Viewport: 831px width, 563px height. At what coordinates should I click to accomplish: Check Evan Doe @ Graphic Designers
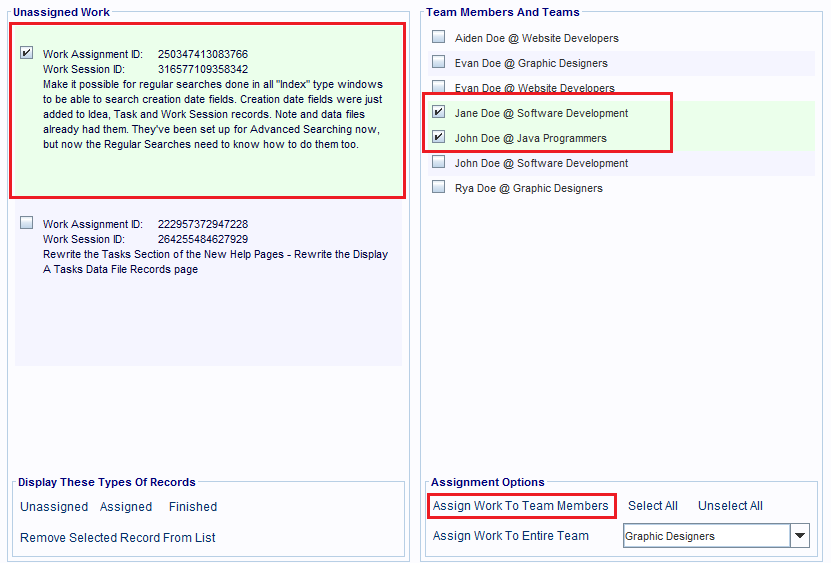[438, 62]
